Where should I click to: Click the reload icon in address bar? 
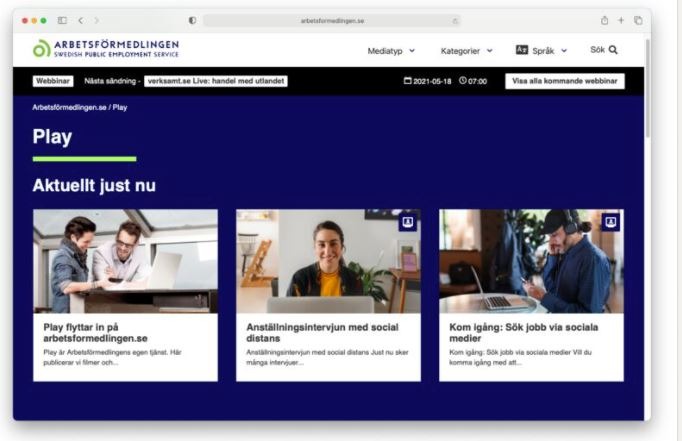(456, 20)
